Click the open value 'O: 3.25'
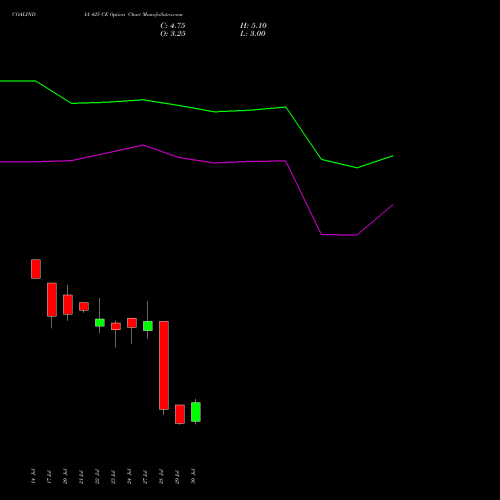500x500 pixels. [173, 34]
